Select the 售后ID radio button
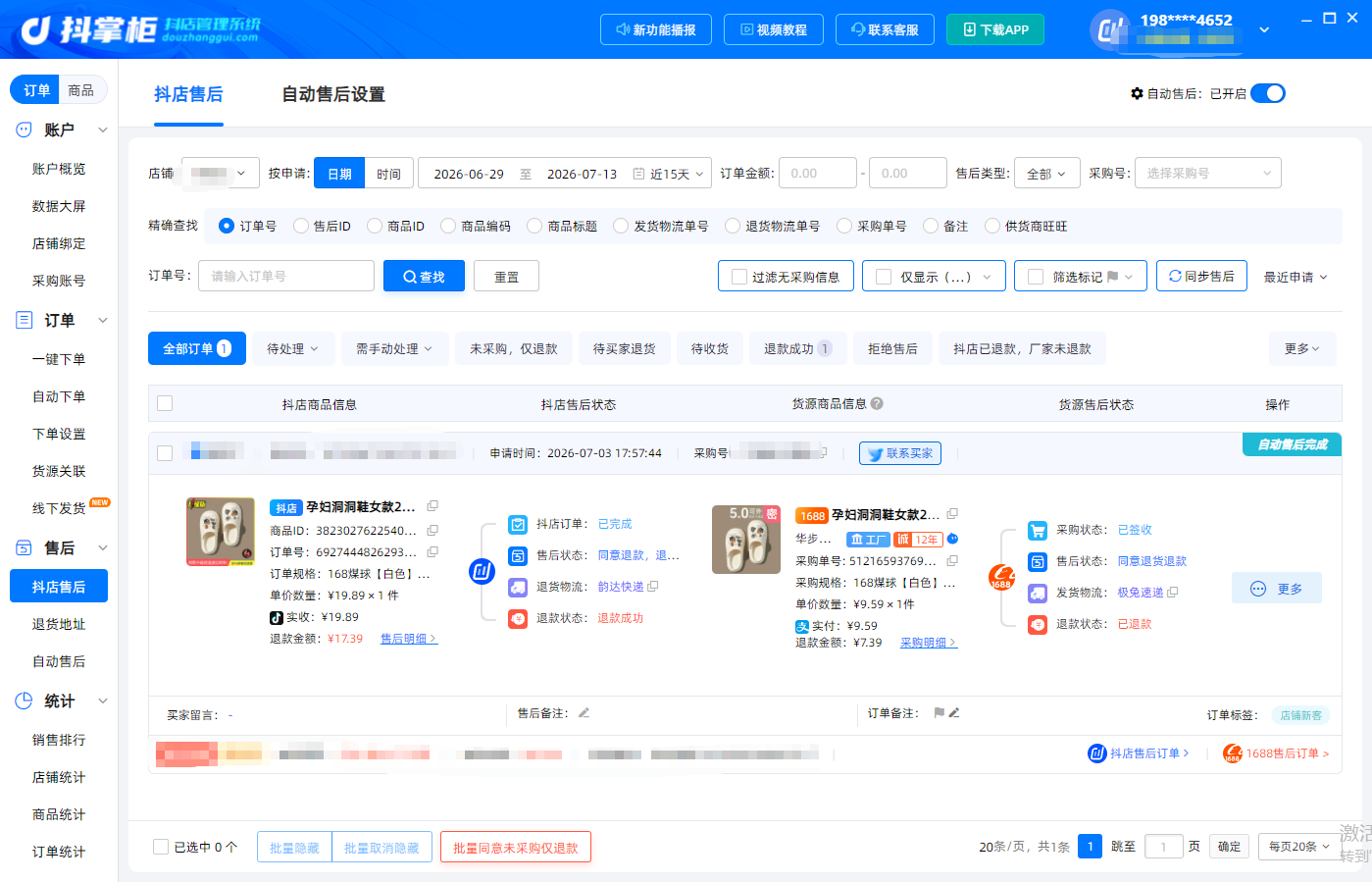The height and width of the screenshot is (882, 1372). pyautogui.click(x=301, y=226)
